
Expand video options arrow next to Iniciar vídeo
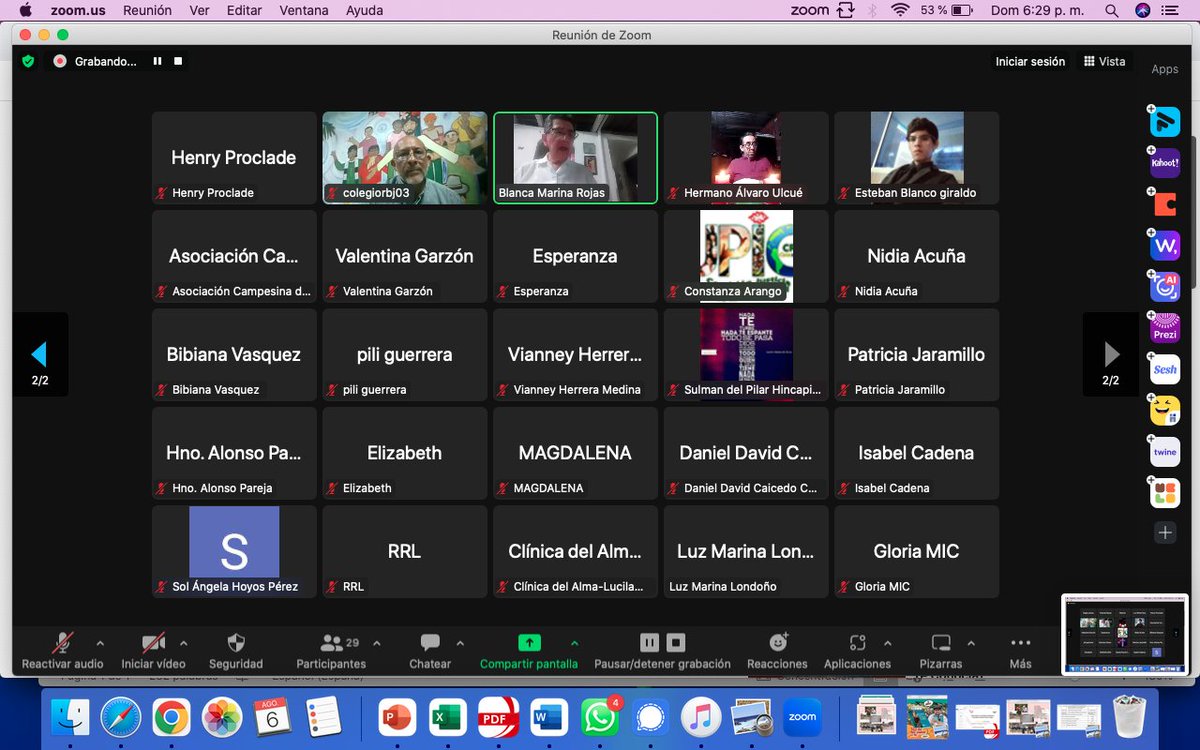[x=182, y=643]
